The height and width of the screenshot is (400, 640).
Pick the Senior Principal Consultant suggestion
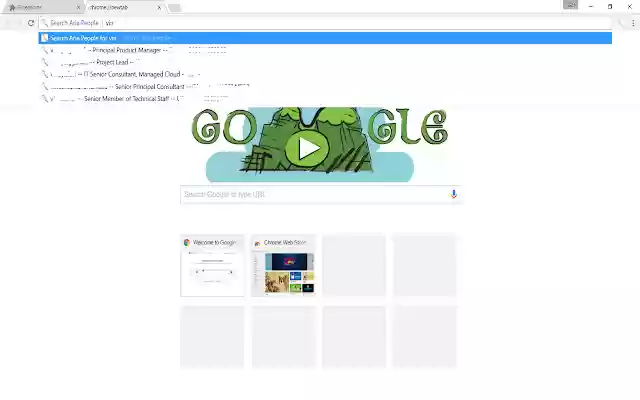pyautogui.click(x=325, y=87)
